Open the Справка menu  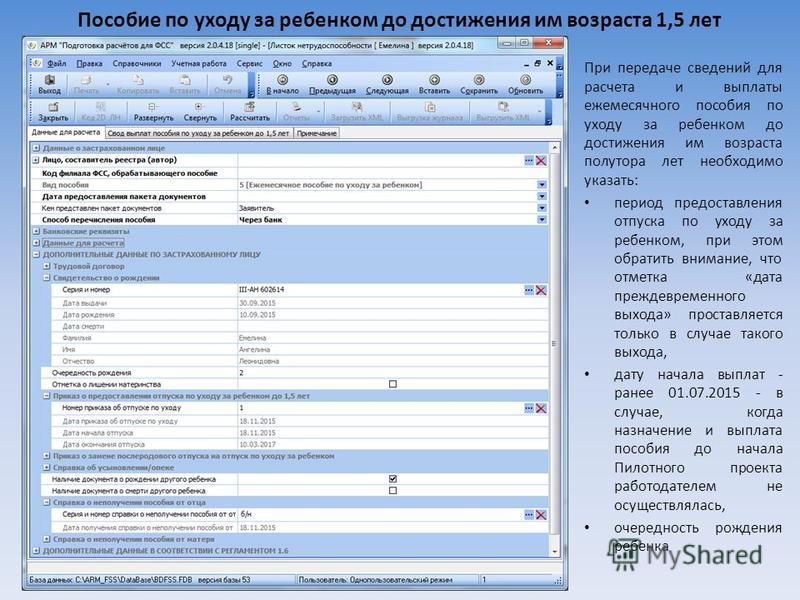tap(317, 64)
